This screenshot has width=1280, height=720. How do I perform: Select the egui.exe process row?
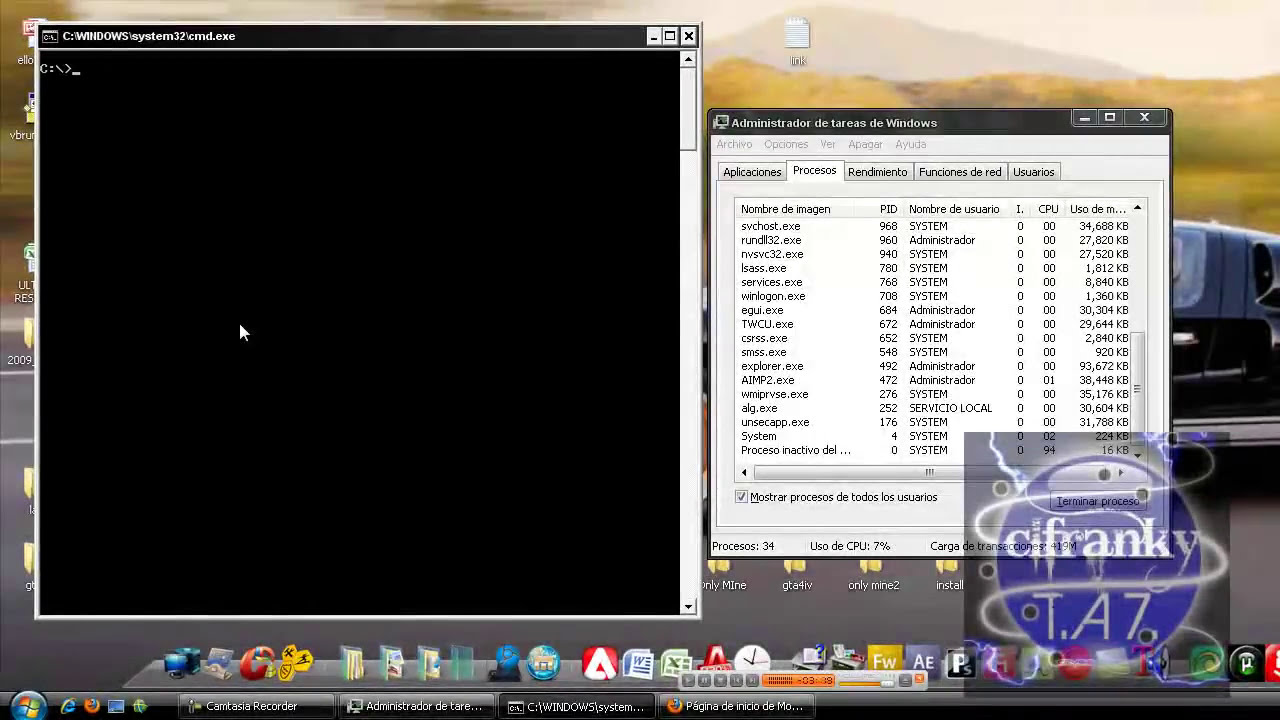pyautogui.click(x=934, y=310)
